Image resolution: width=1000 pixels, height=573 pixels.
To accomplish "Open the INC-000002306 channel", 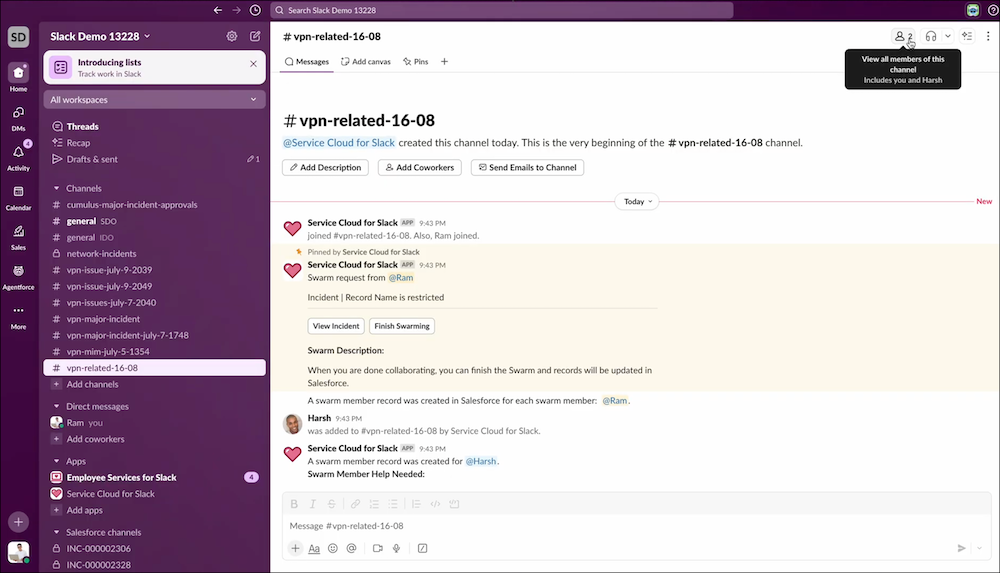I will (x=154, y=548).
